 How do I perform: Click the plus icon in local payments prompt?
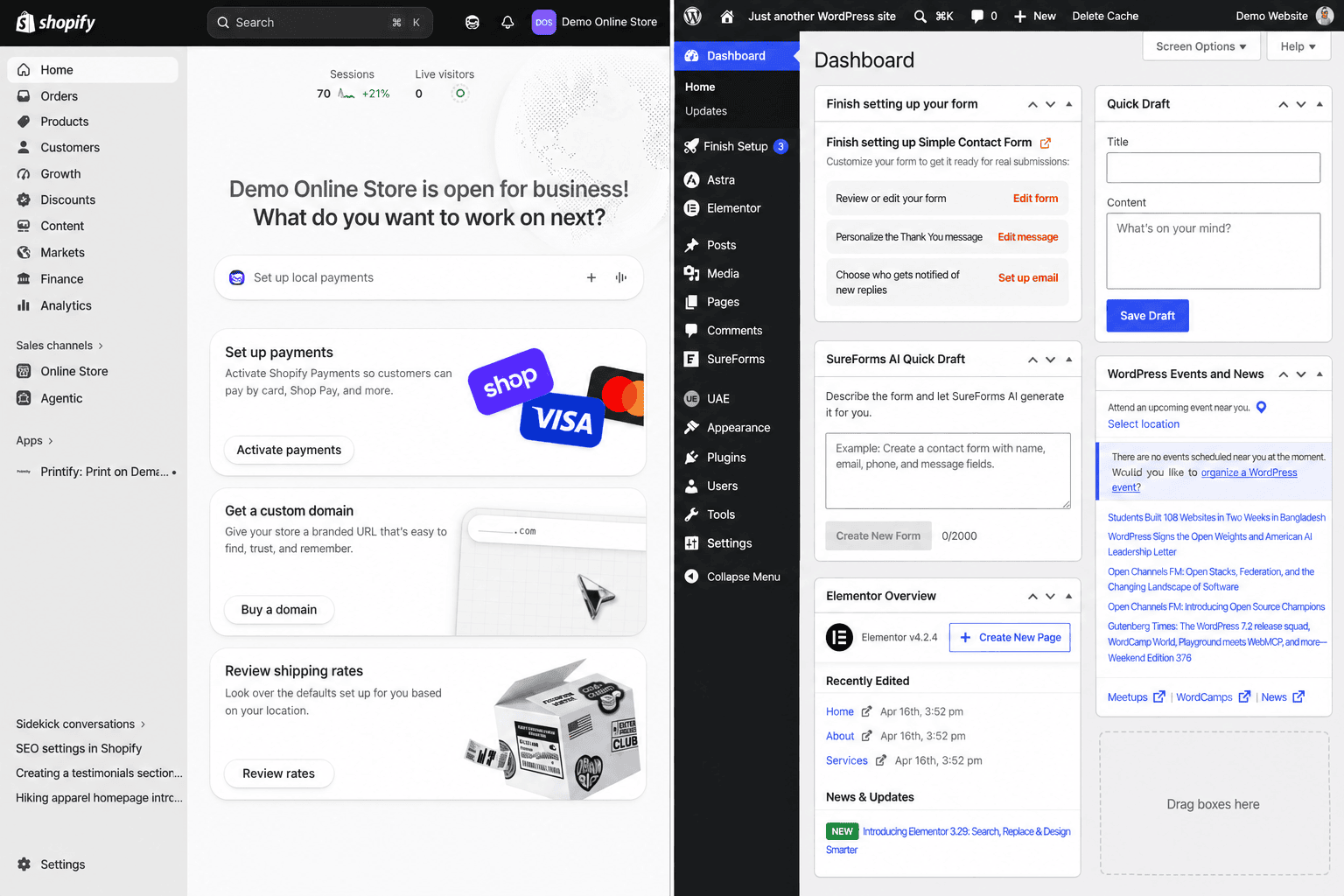[591, 277]
